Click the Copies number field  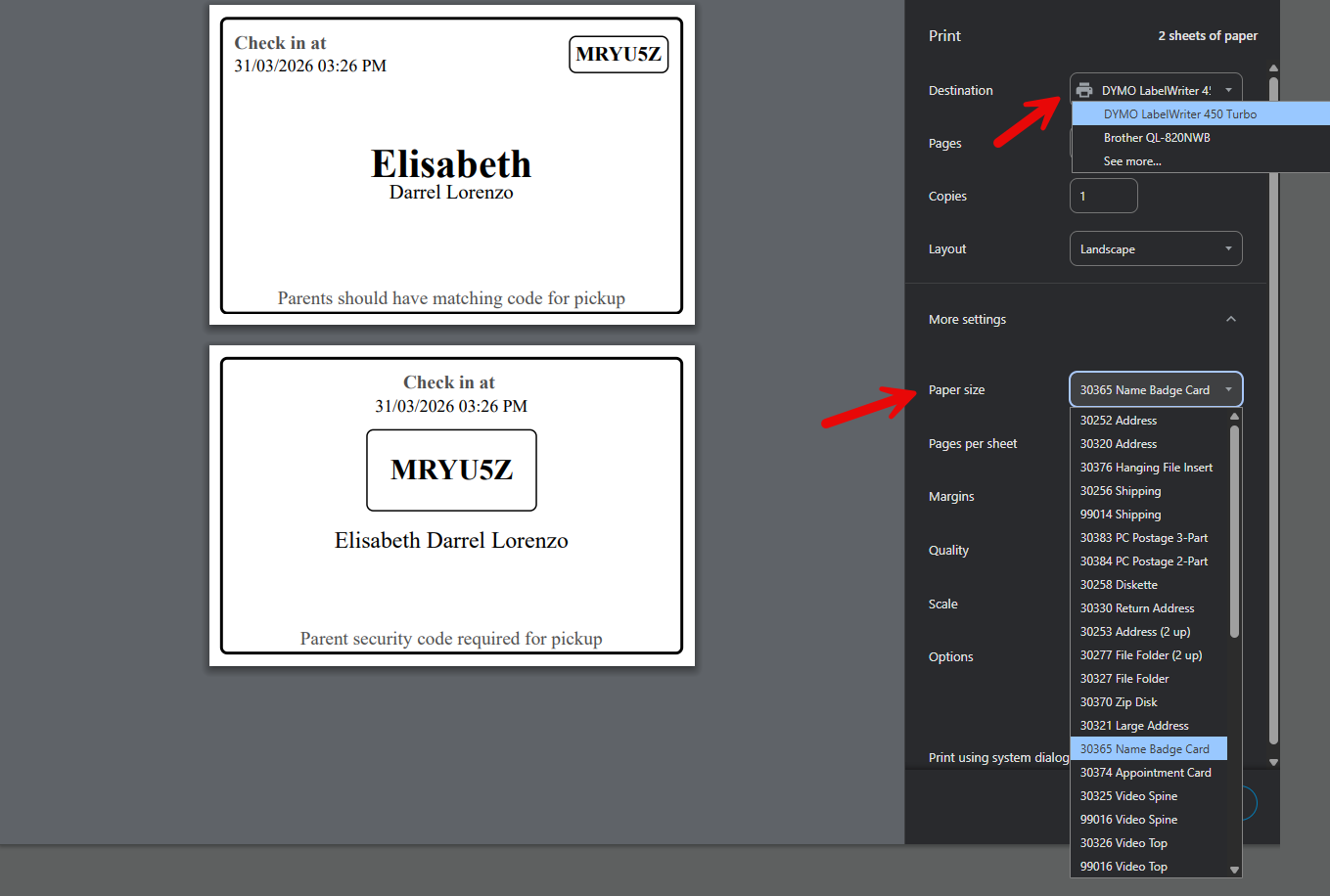point(1103,196)
